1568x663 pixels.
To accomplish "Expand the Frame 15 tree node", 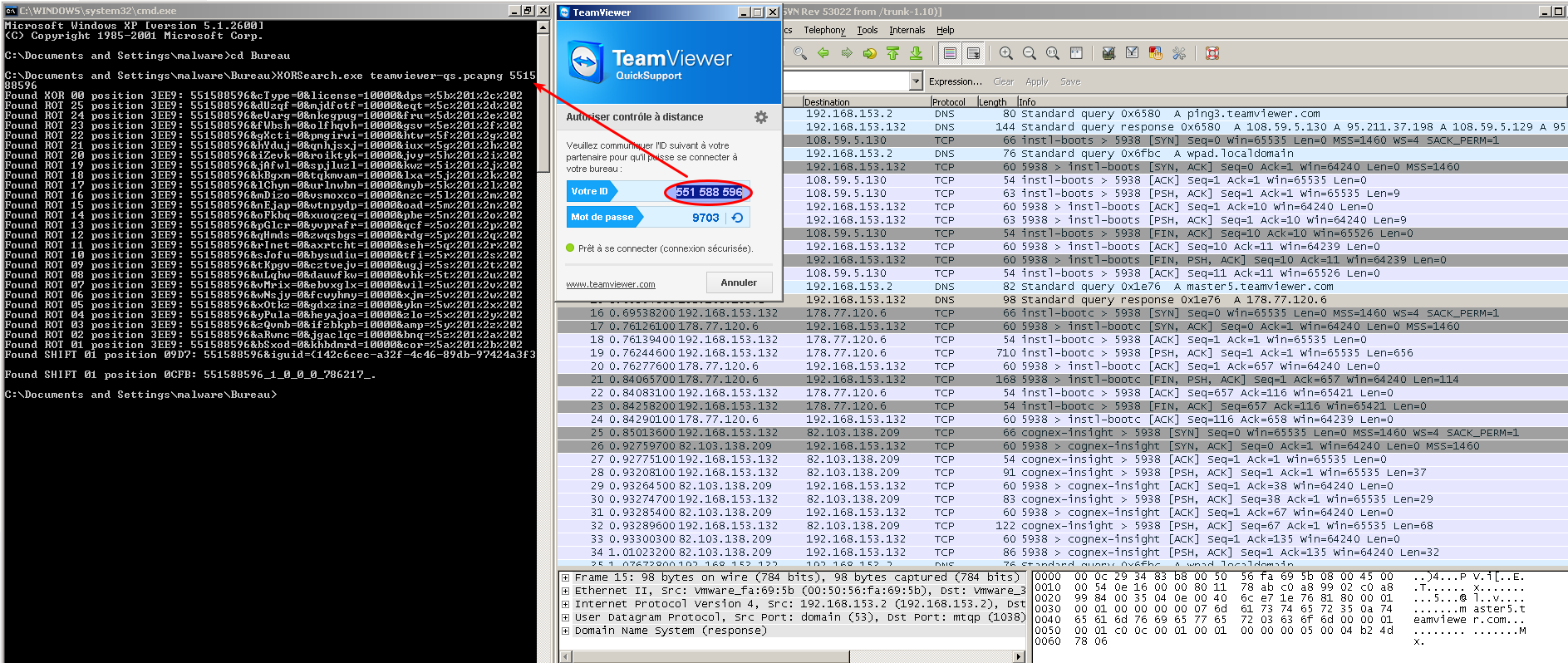I will (565, 577).
